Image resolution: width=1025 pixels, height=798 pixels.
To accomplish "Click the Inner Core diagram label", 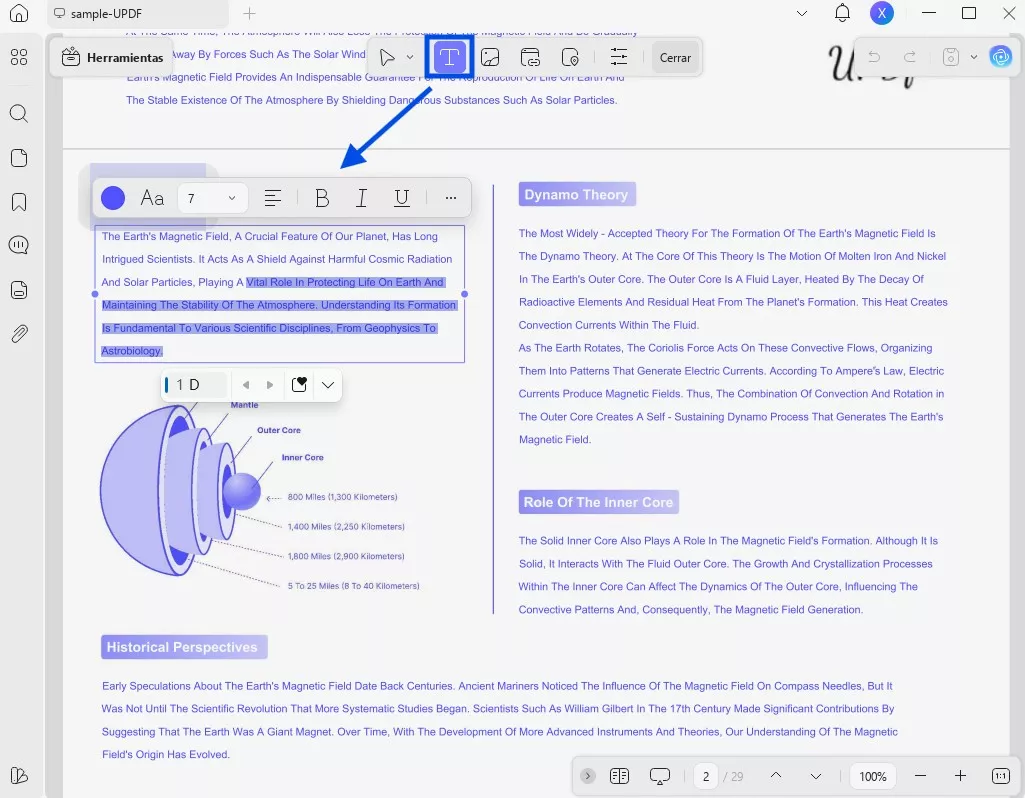I will click(303, 457).
